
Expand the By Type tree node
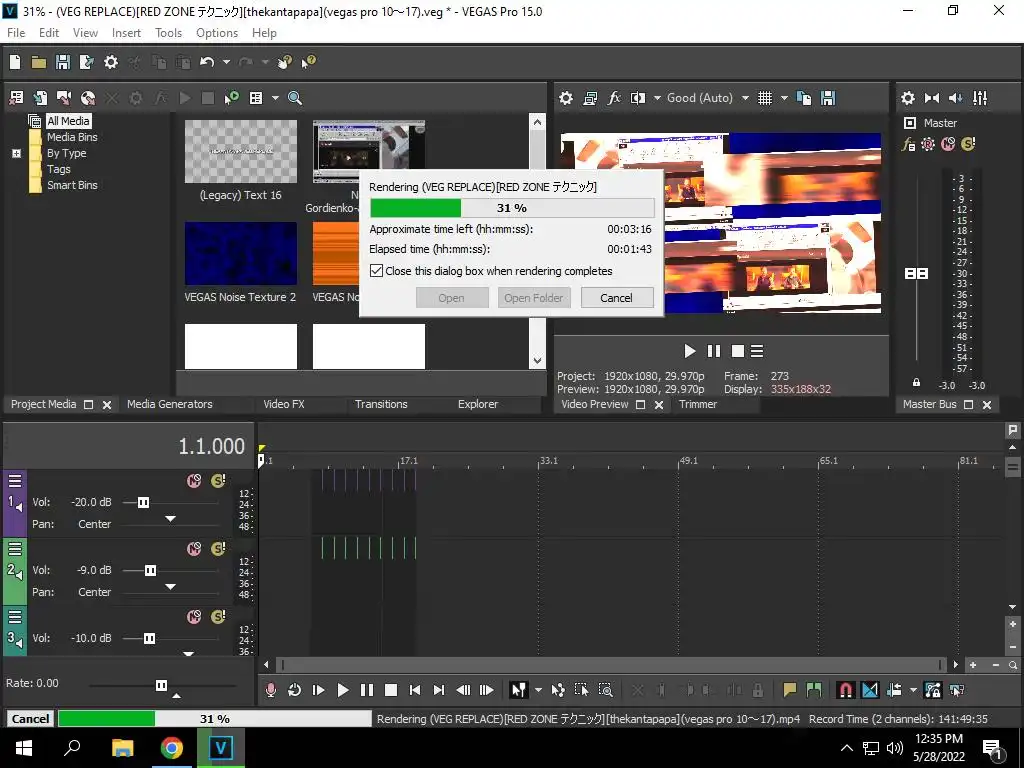[x=16, y=153]
